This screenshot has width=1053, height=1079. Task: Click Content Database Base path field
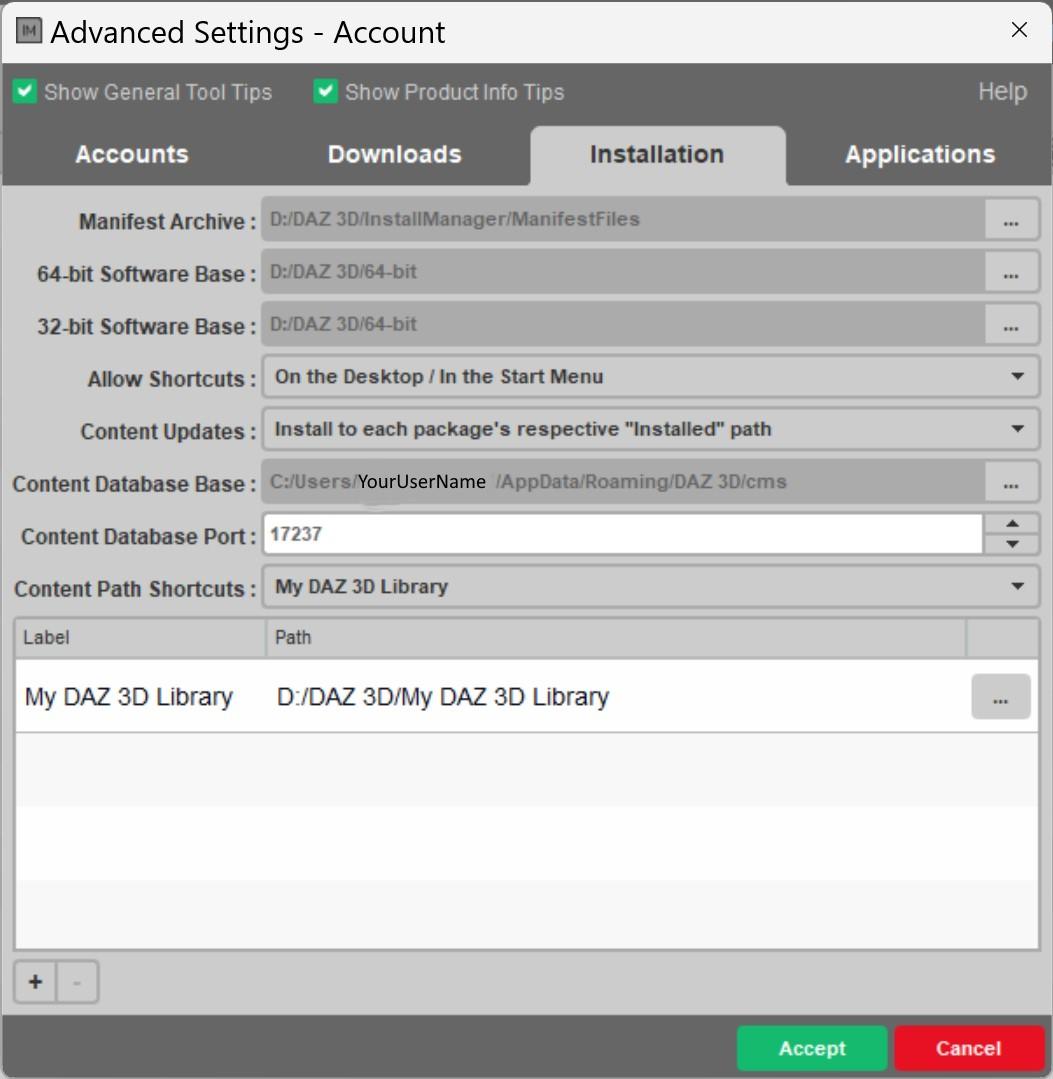(x=624, y=482)
